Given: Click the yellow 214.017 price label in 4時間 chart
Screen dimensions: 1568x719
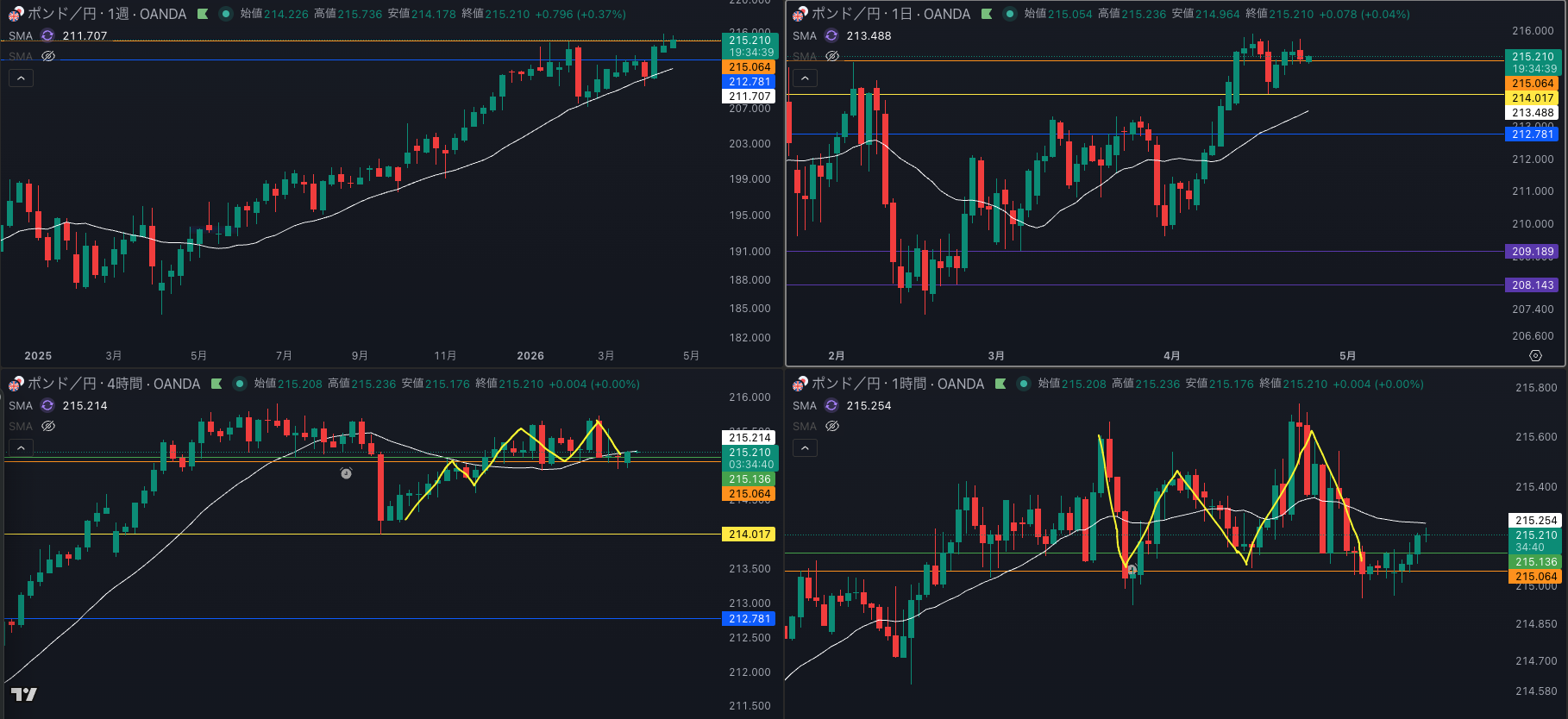Looking at the screenshot, I should click(750, 535).
